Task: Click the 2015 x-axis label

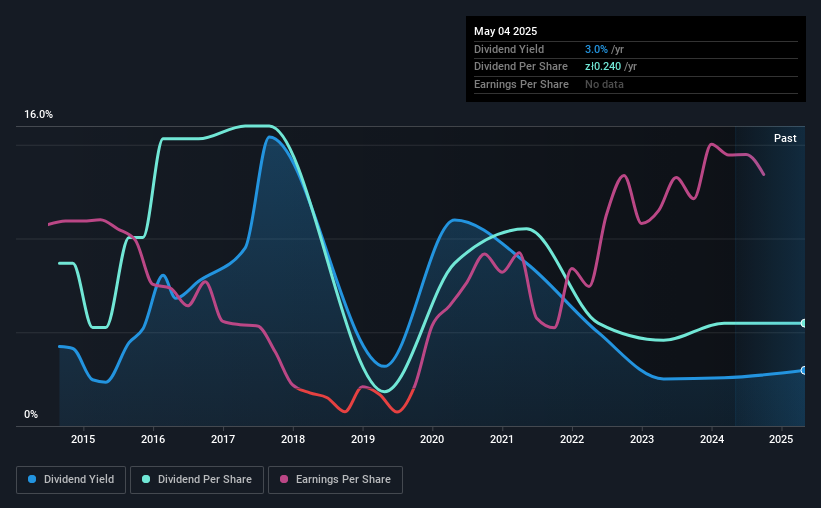Action: pyautogui.click(x=83, y=439)
